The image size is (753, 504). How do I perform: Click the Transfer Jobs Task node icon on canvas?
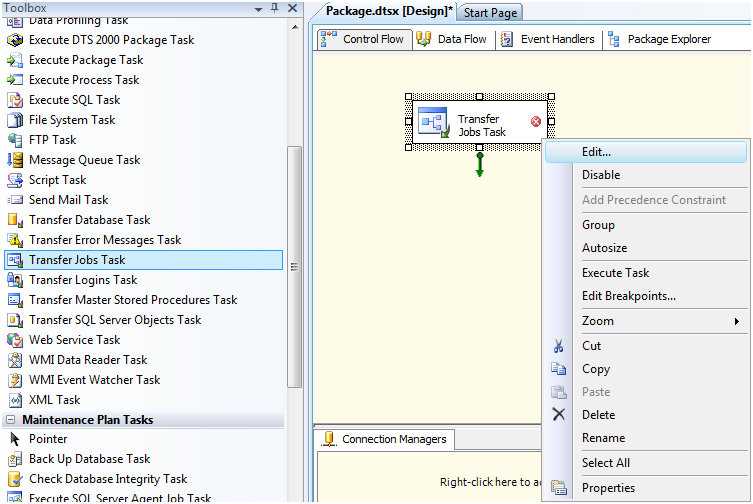pyautogui.click(x=434, y=123)
